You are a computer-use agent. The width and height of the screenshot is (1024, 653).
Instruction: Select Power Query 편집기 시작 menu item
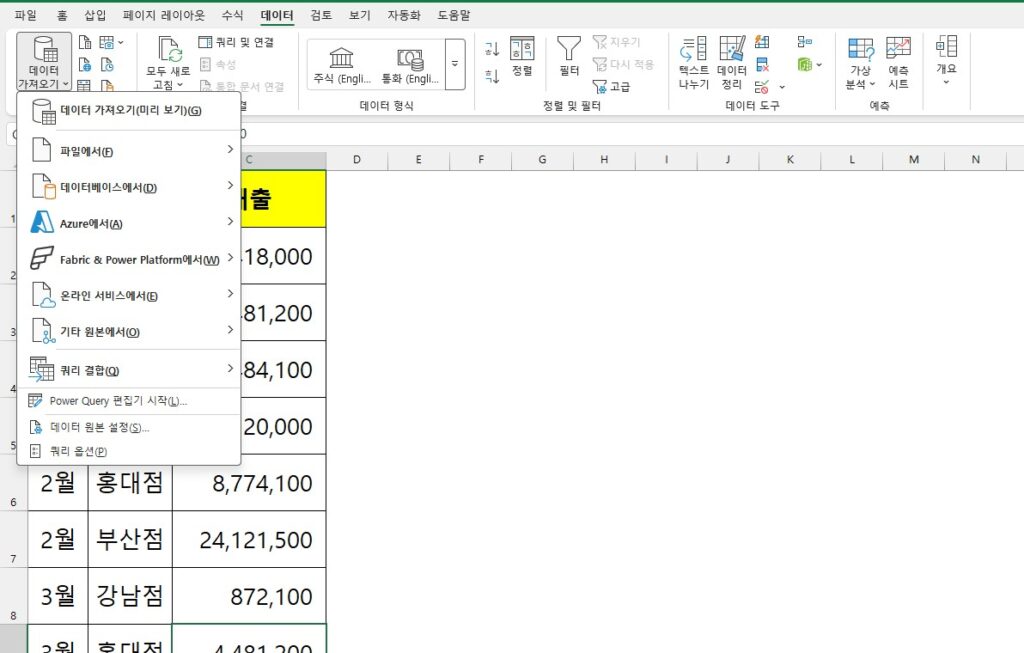click(x=118, y=401)
